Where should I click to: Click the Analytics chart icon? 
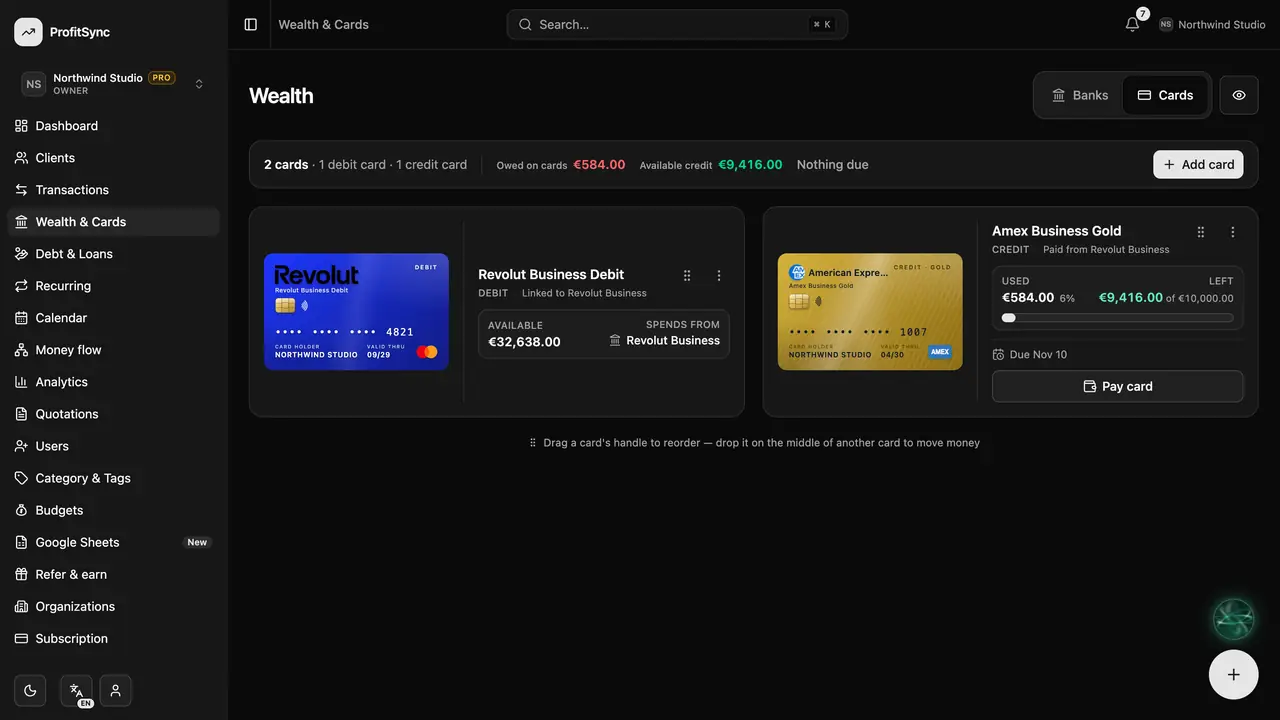21,382
